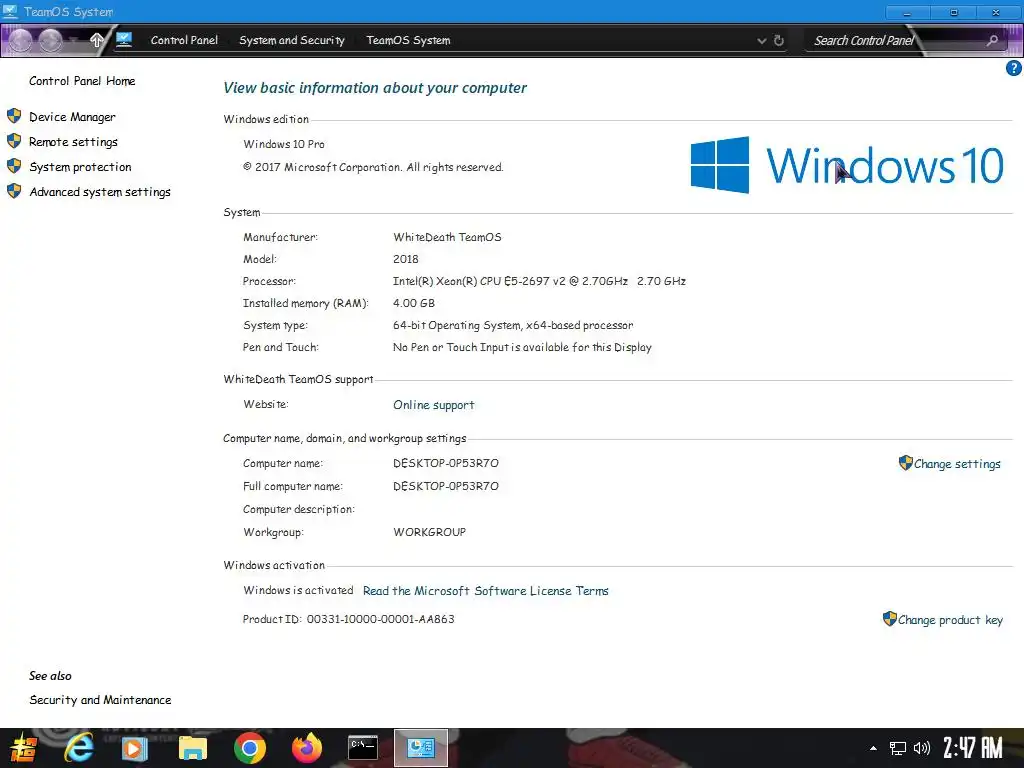Screen dimensions: 1024x768
Task: Select the DESKTOP-0P53R7O computer name value
Action: [x=445, y=463]
